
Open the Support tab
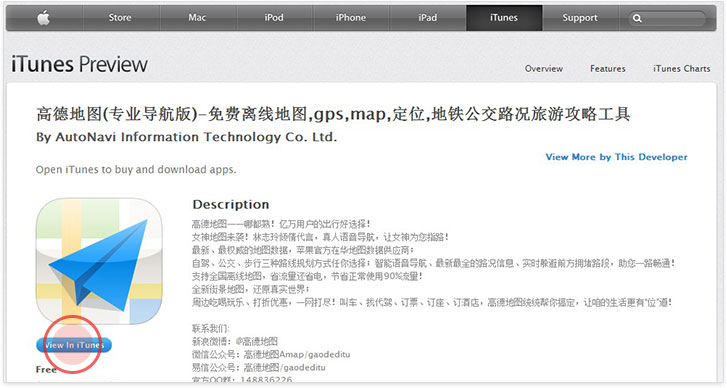(x=580, y=18)
